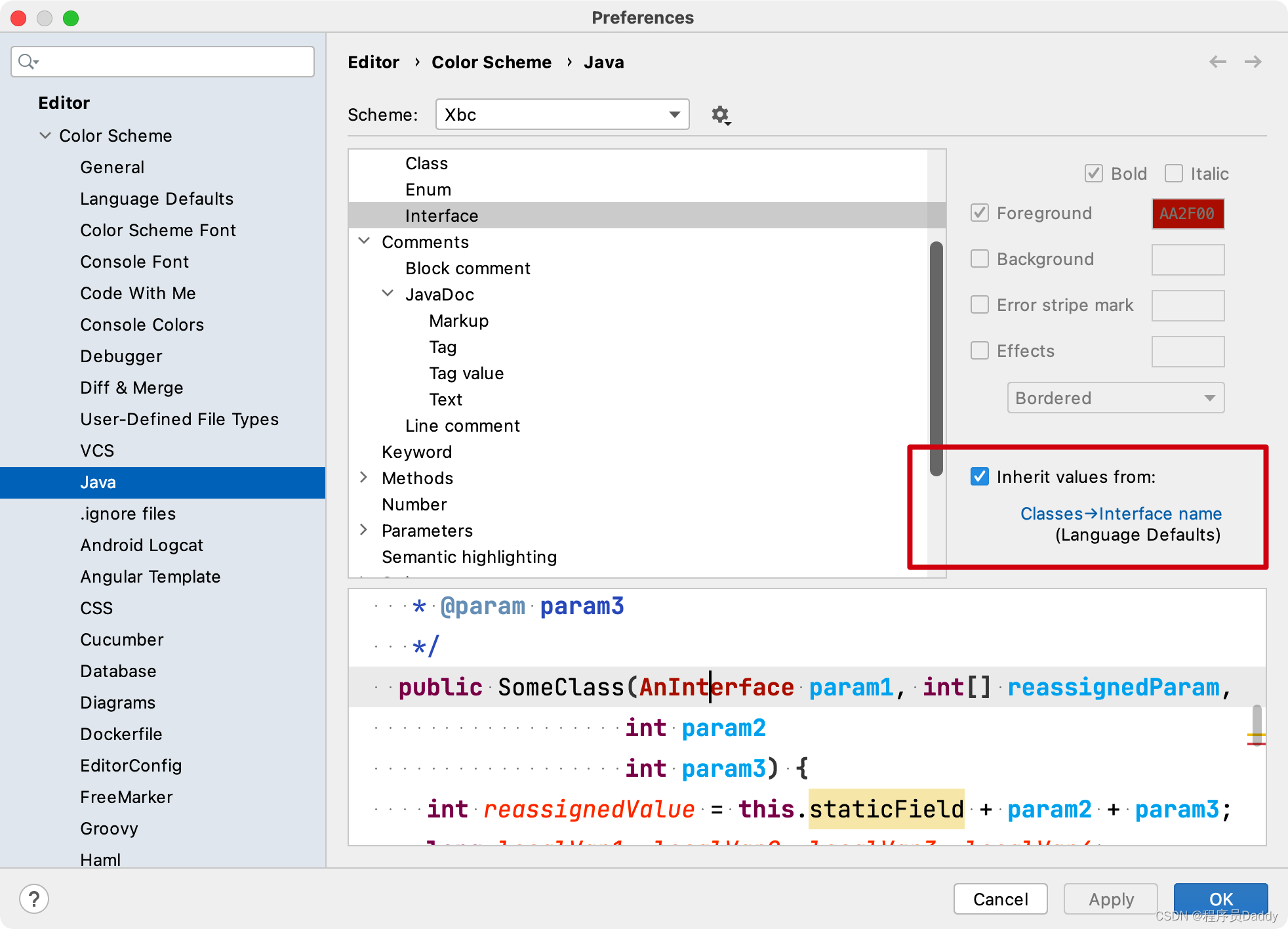Click the back navigation arrow
Viewport: 1288px width, 929px height.
coord(1217,62)
